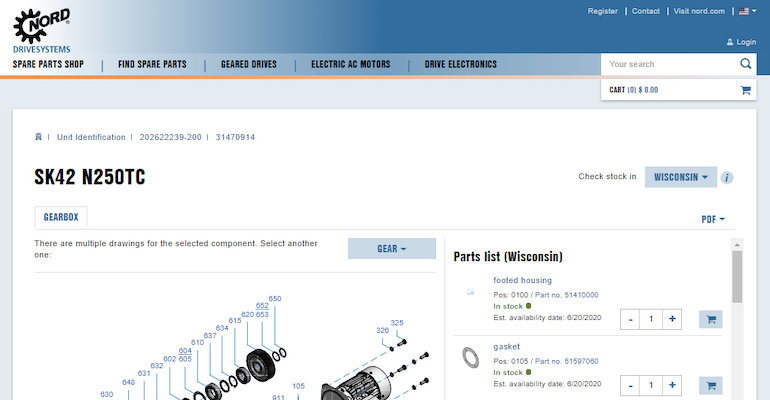Click footed housing quantity field
Image resolution: width=770 pixels, height=400 pixels.
coord(651,320)
